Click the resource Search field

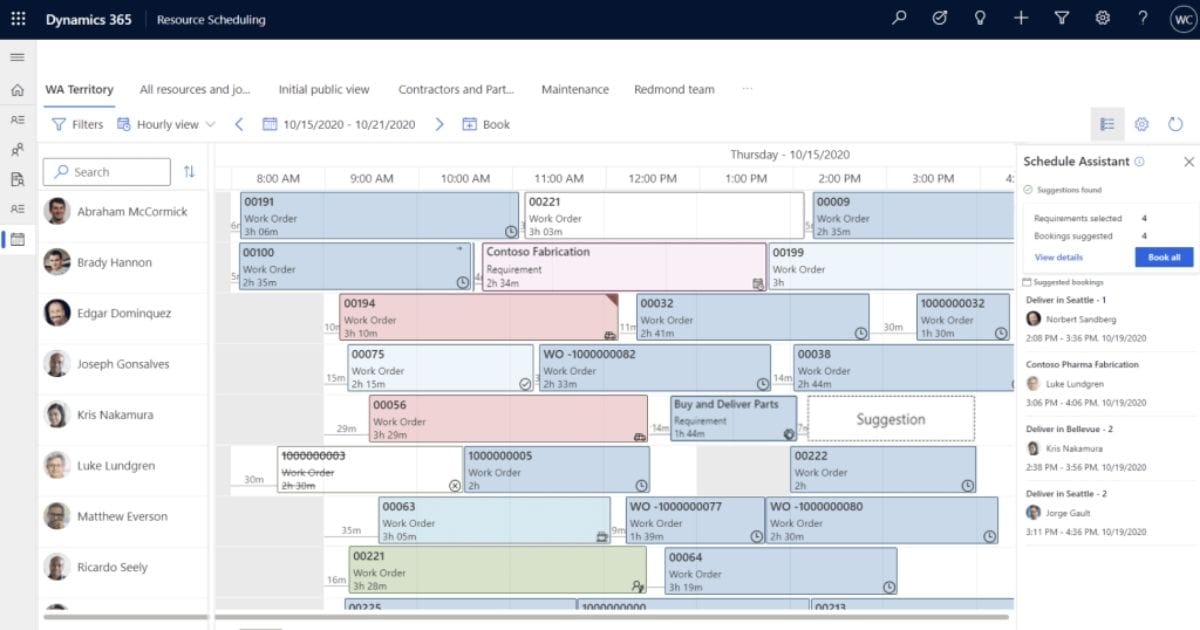107,172
